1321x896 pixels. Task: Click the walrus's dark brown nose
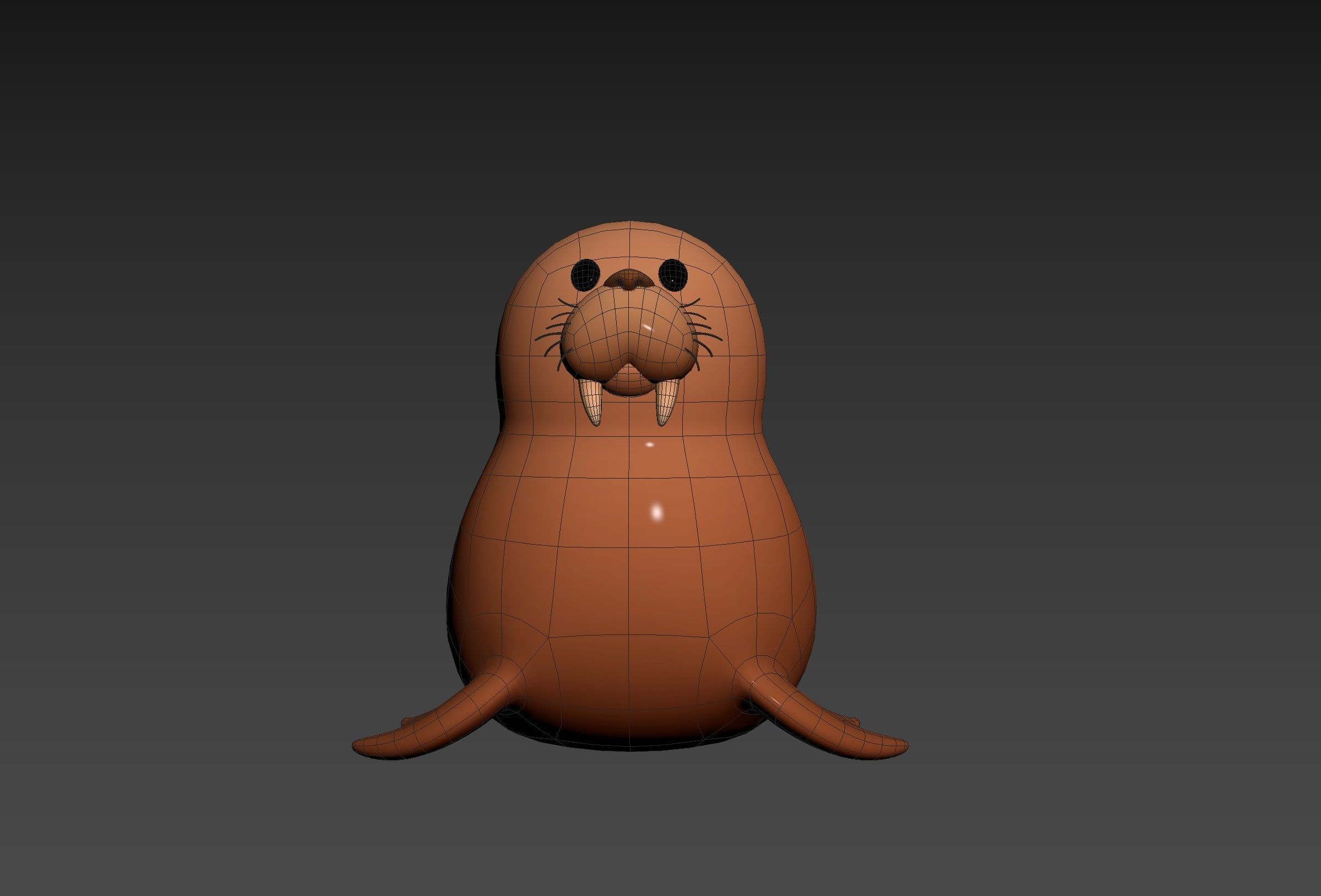click(629, 280)
